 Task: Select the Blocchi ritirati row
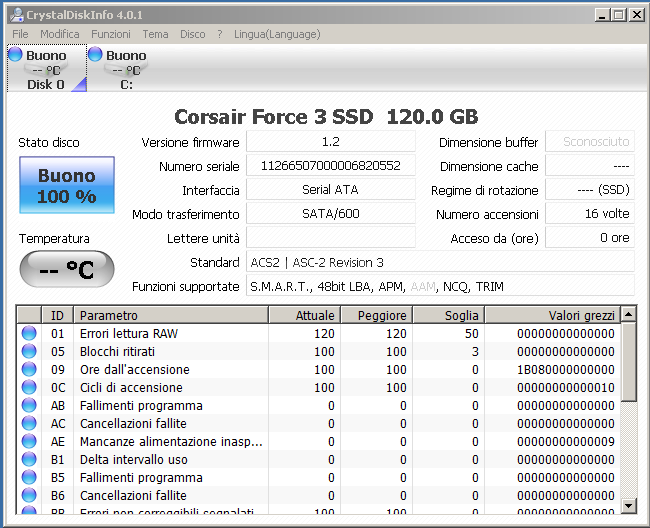(319, 351)
